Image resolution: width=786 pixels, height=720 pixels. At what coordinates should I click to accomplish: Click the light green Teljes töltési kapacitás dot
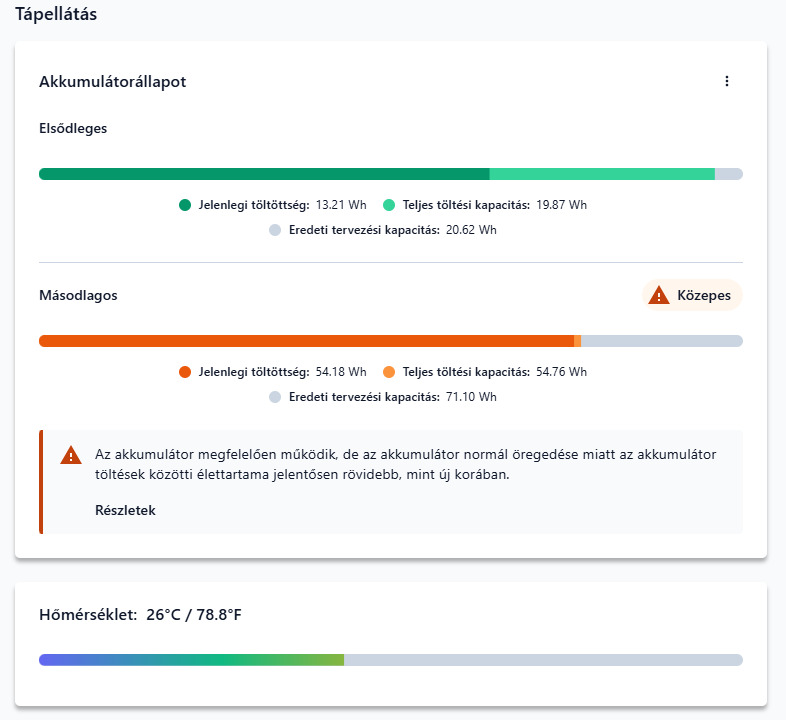click(x=389, y=205)
